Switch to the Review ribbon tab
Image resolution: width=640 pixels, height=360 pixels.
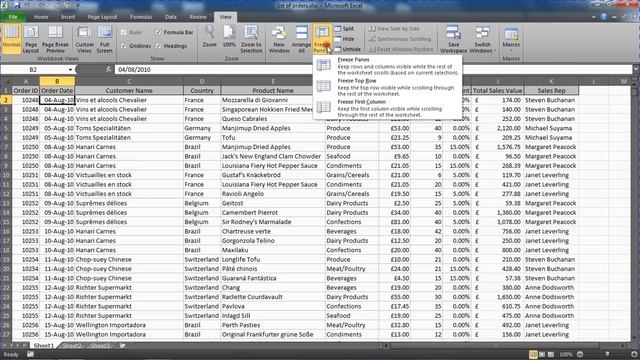click(198, 17)
